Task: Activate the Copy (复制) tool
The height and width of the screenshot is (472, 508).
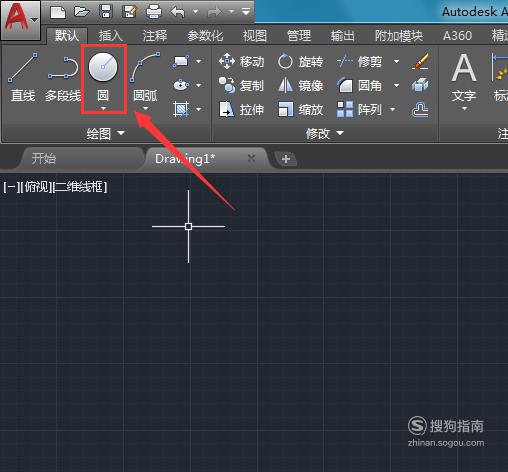Action: (241, 86)
